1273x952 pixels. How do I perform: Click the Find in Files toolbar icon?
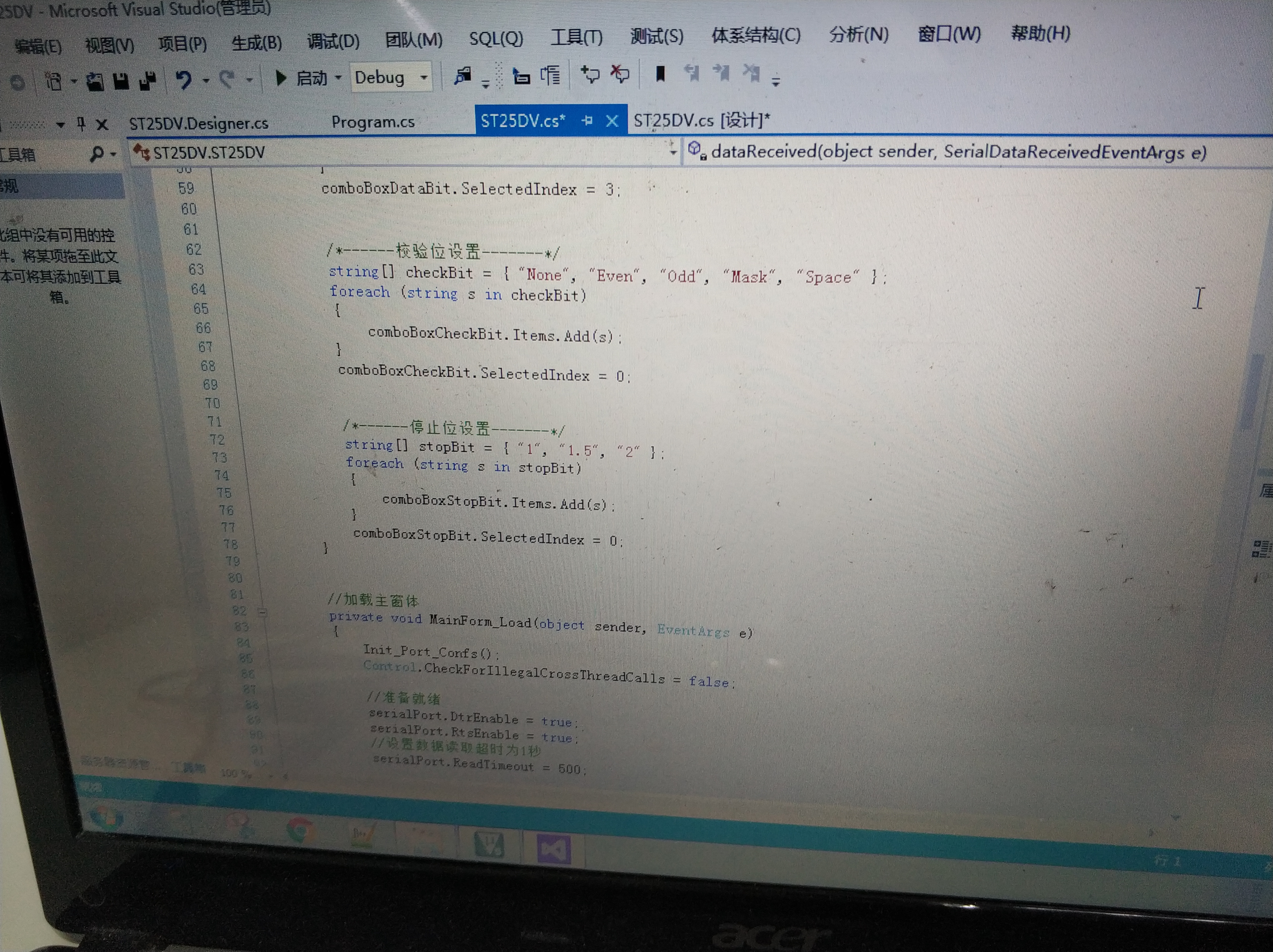pyautogui.click(x=463, y=76)
